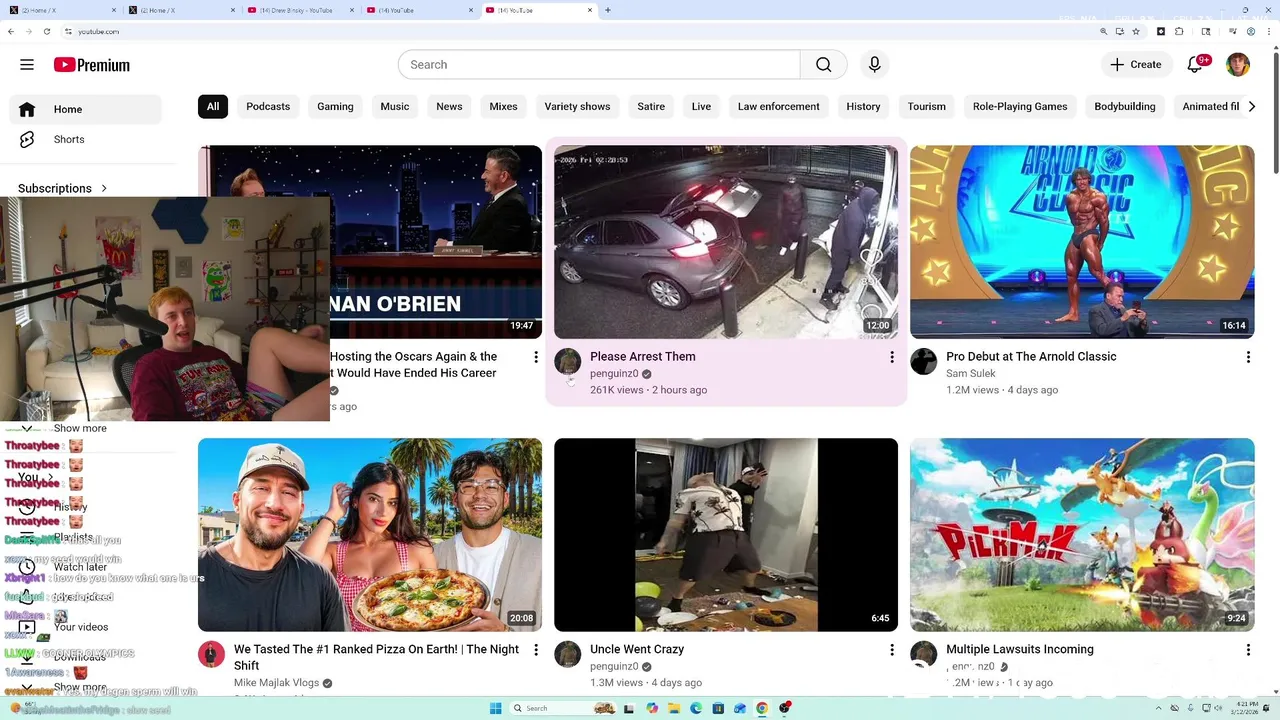
Task: Select the Gaming filter chip
Action: coord(335,106)
